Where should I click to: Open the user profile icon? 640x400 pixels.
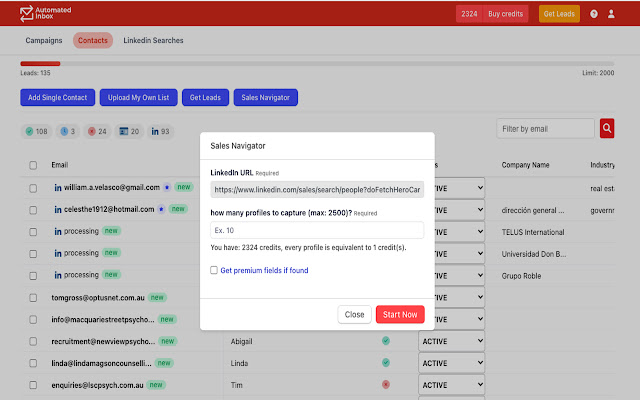(x=611, y=14)
